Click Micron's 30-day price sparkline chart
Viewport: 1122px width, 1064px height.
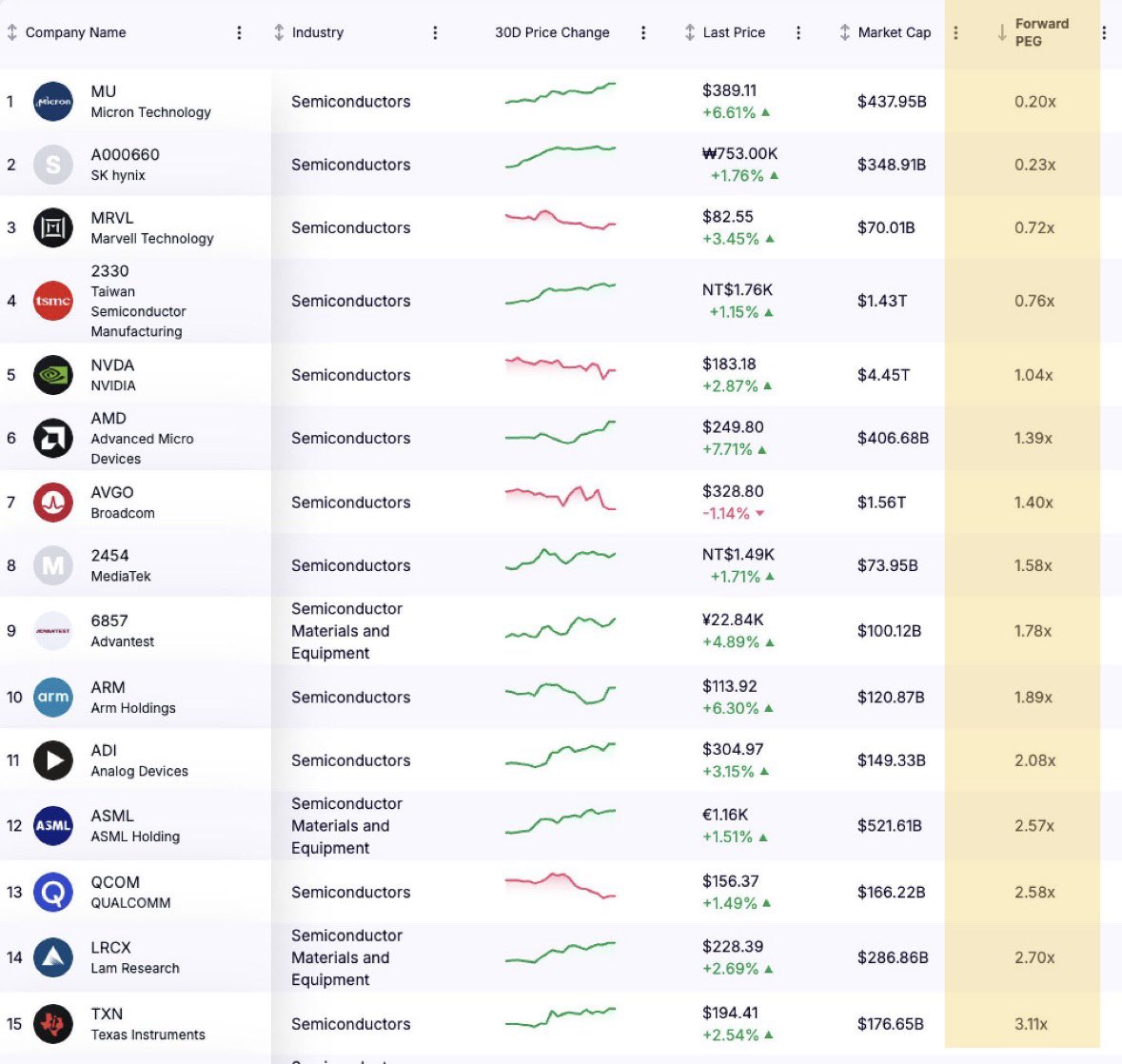pyautogui.click(x=561, y=93)
